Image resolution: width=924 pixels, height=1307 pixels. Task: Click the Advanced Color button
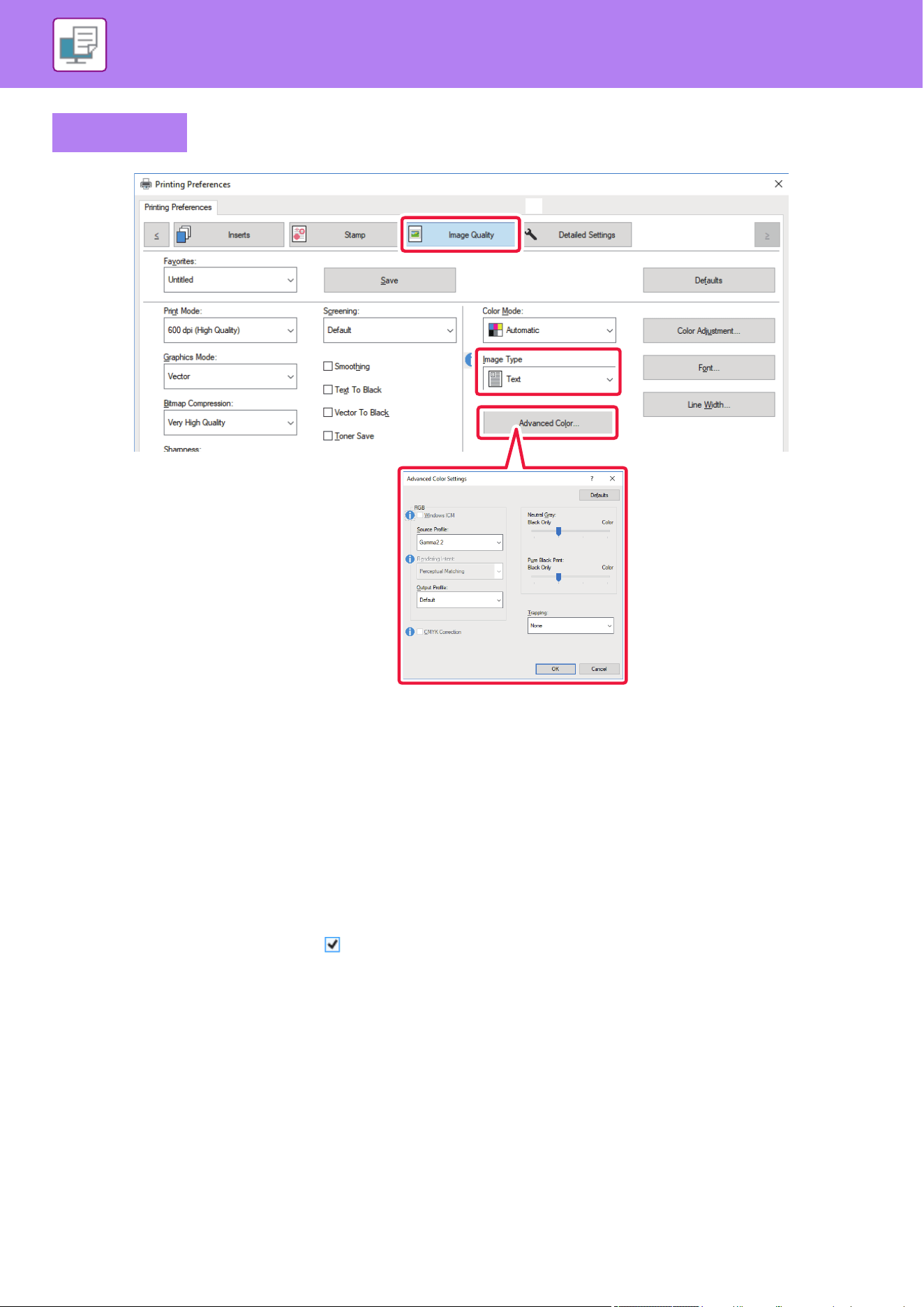click(x=548, y=423)
